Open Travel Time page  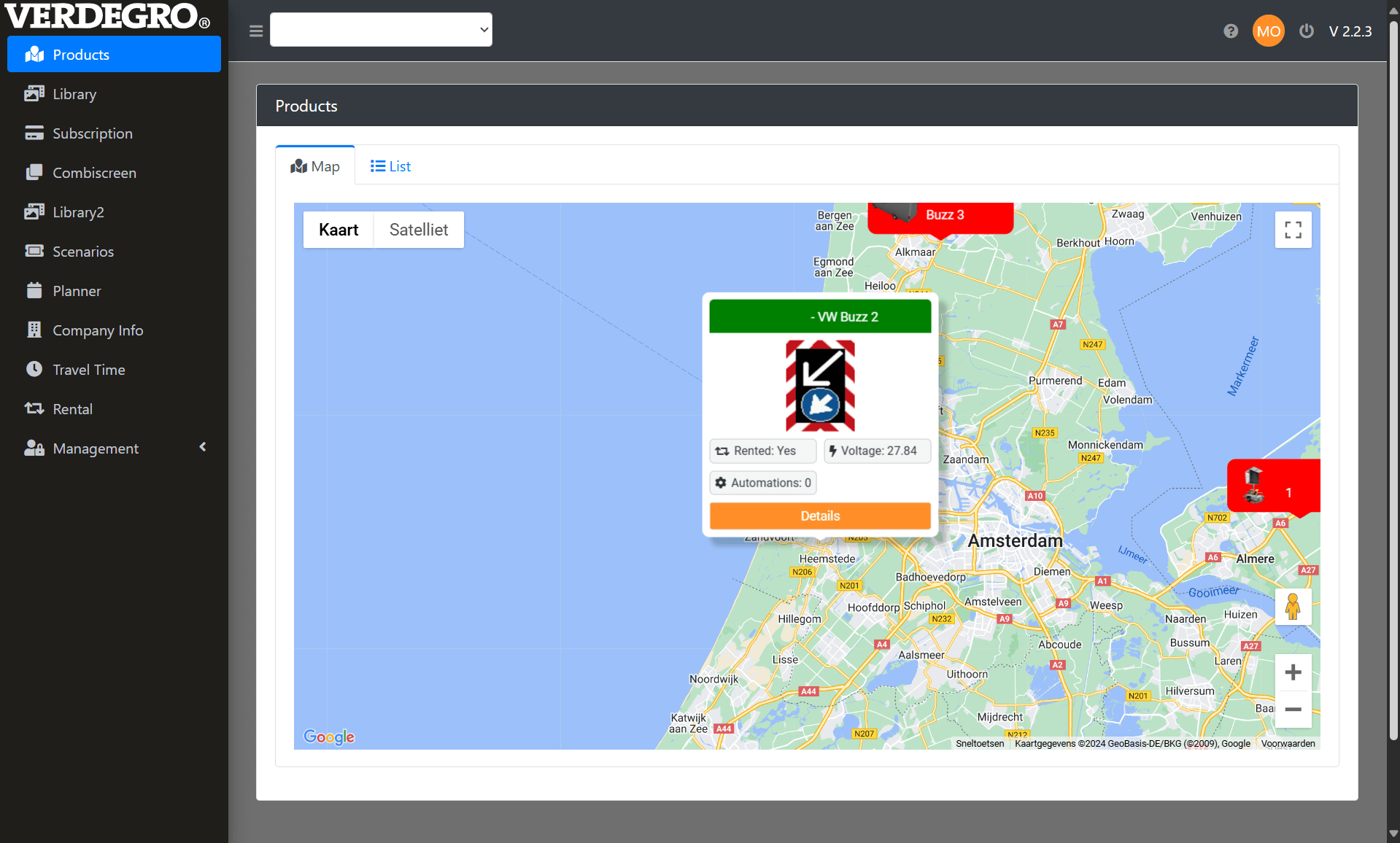[x=114, y=370]
